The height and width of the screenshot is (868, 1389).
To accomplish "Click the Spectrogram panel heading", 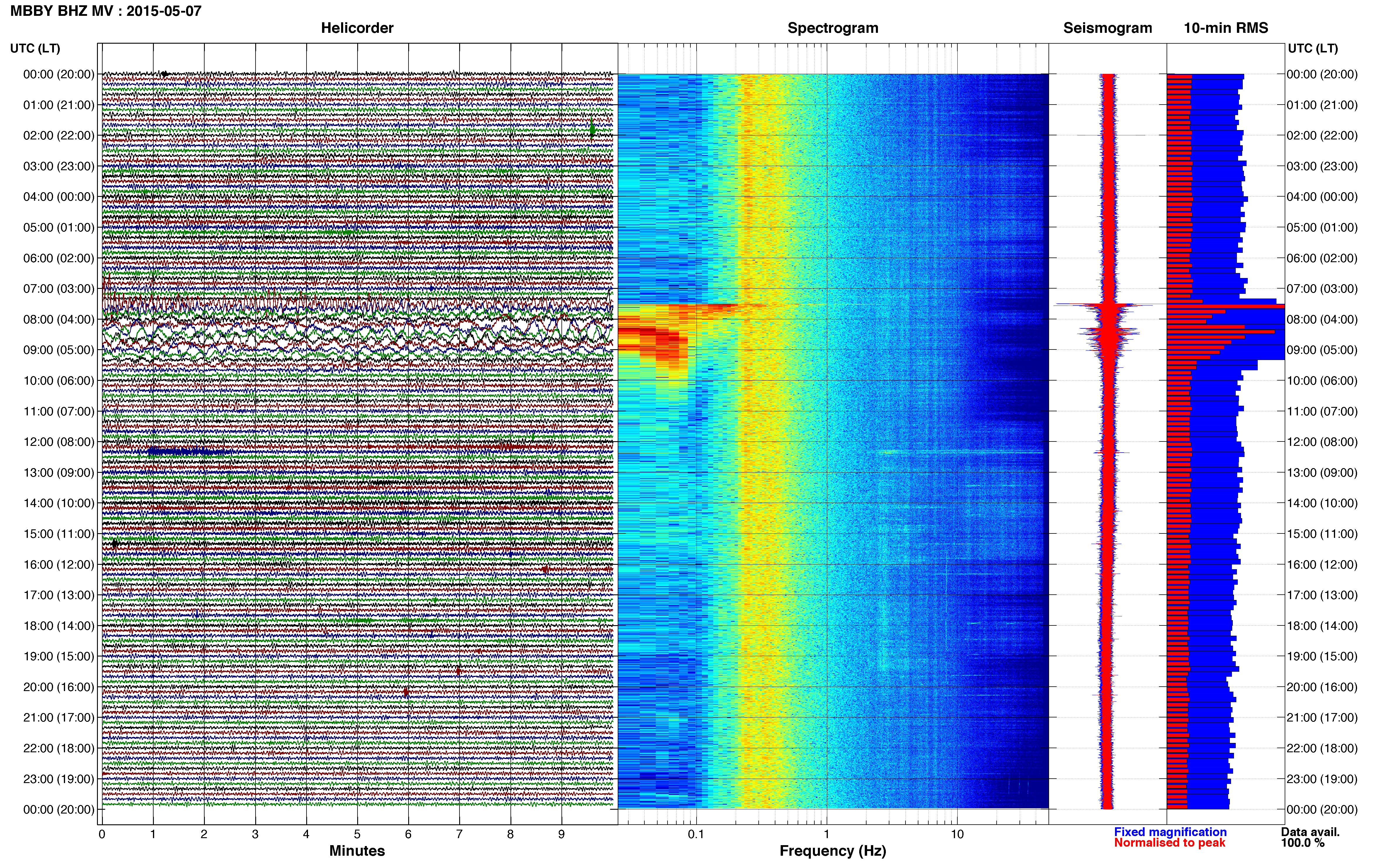I will (x=833, y=28).
